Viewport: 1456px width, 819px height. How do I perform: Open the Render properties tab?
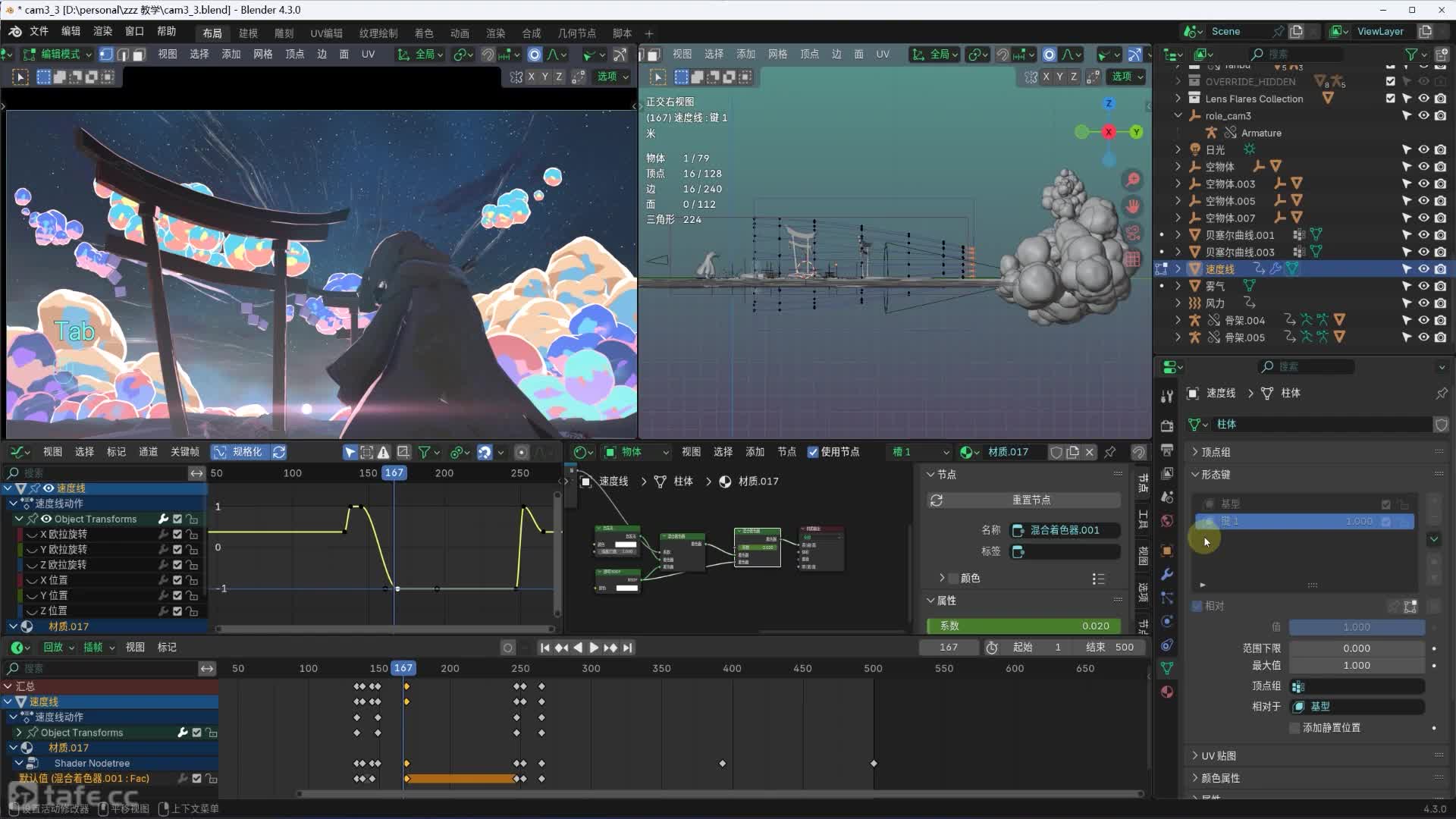point(1167,425)
